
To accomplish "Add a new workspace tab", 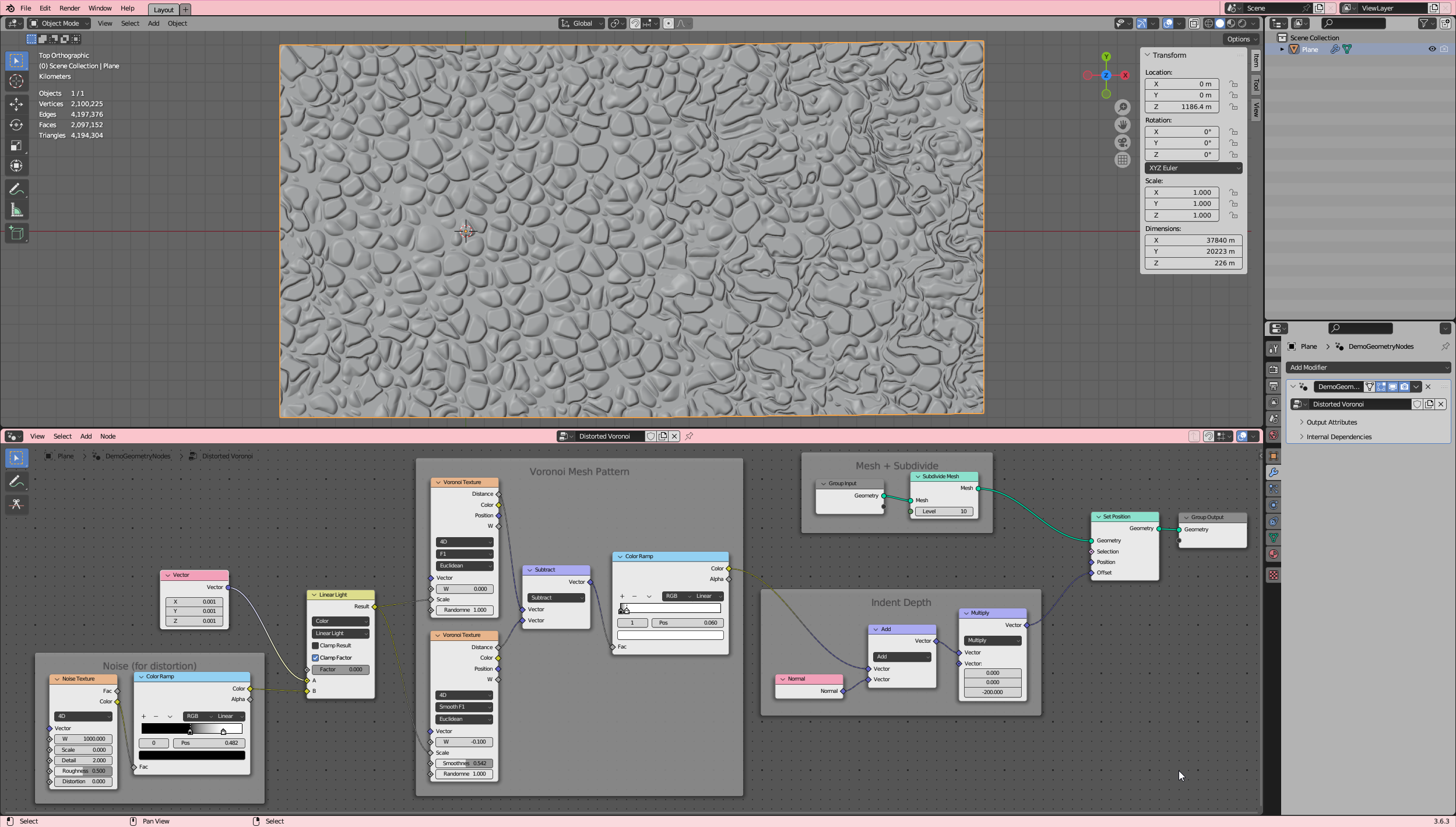I will coord(185,9).
